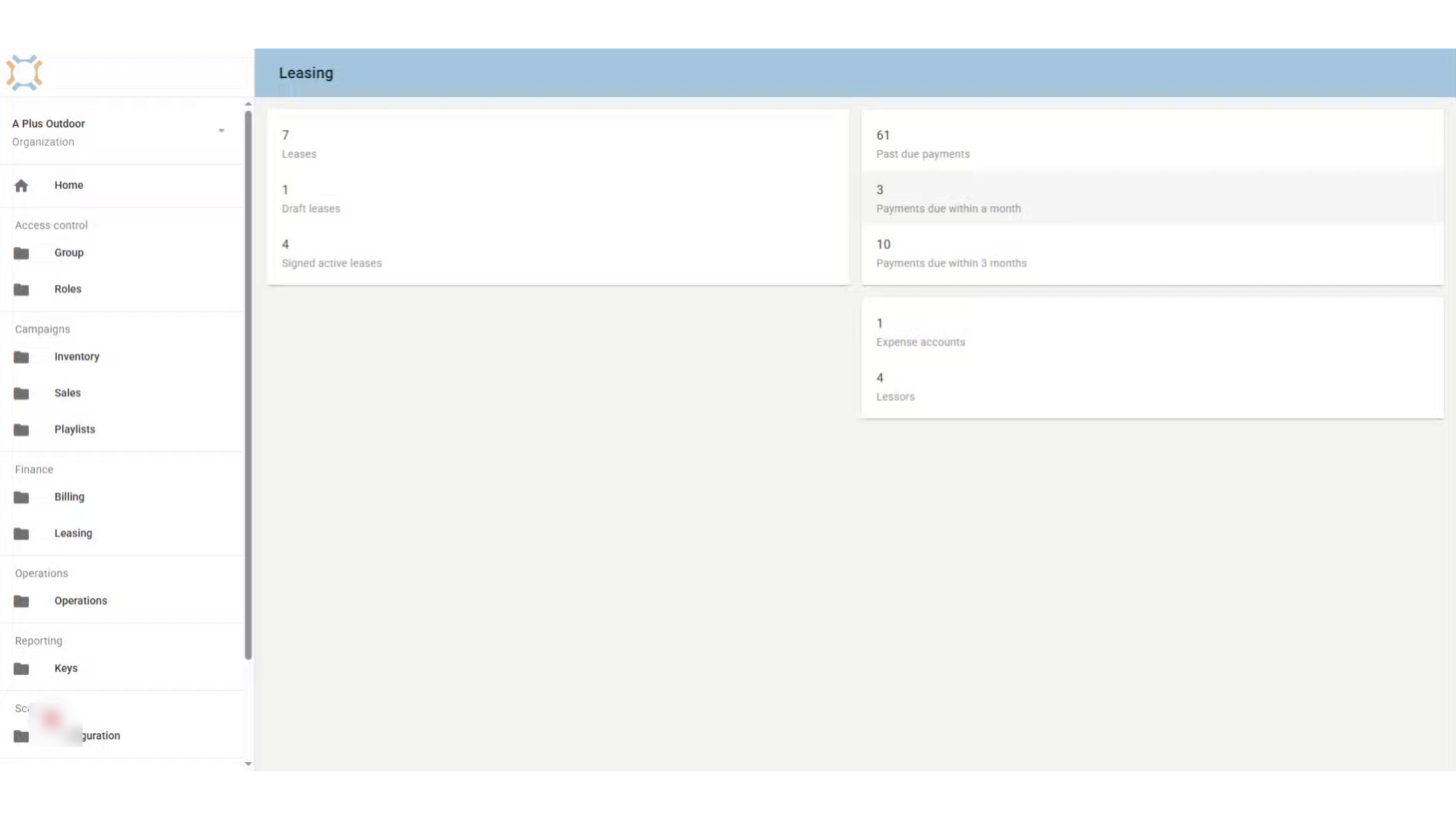This screenshot has height=819, width=1456.
Task: Click the Home house icon
Action: [x=21, y=186]
